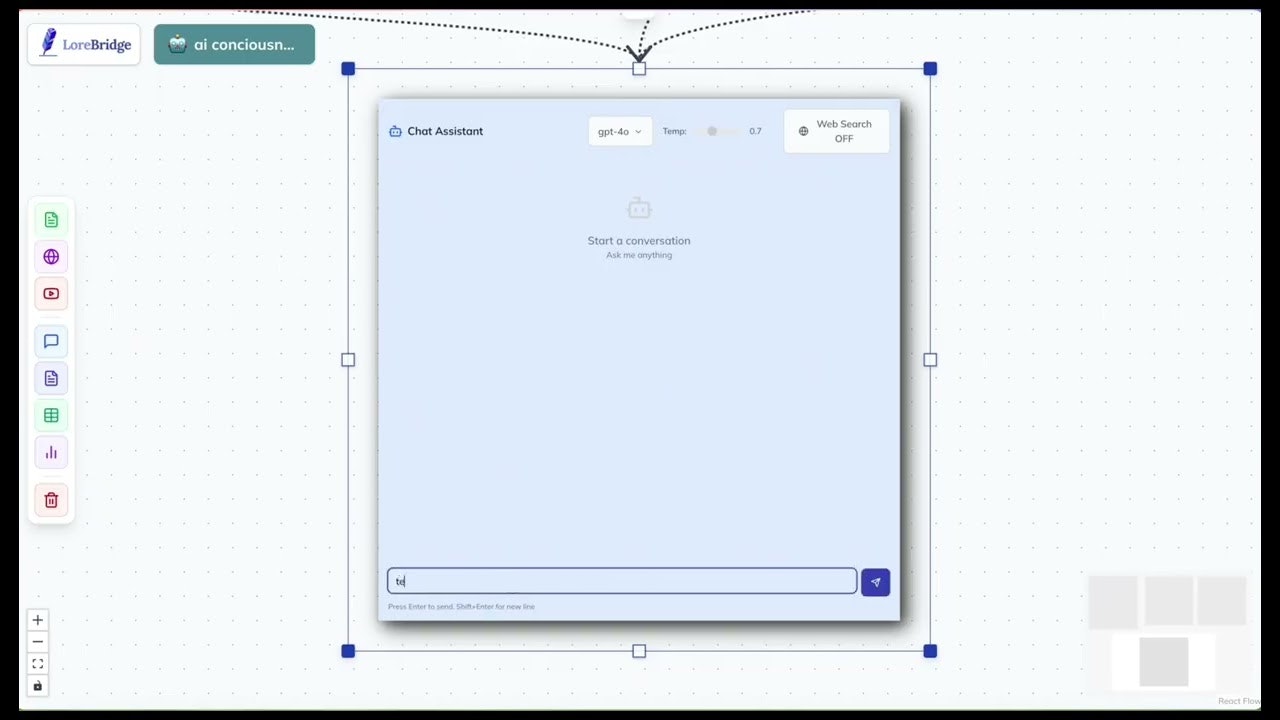Add a table grid node from sidebar

51,415
